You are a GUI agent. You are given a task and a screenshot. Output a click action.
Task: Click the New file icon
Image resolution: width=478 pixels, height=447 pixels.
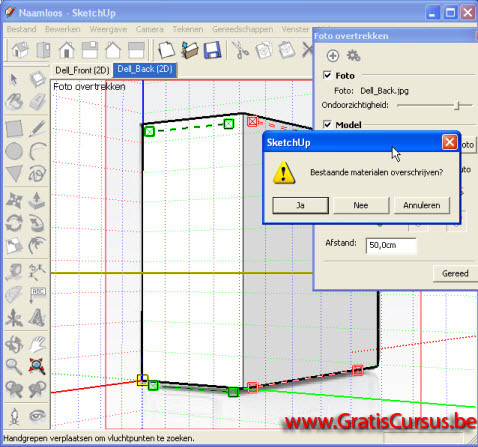tap(166, 50)
